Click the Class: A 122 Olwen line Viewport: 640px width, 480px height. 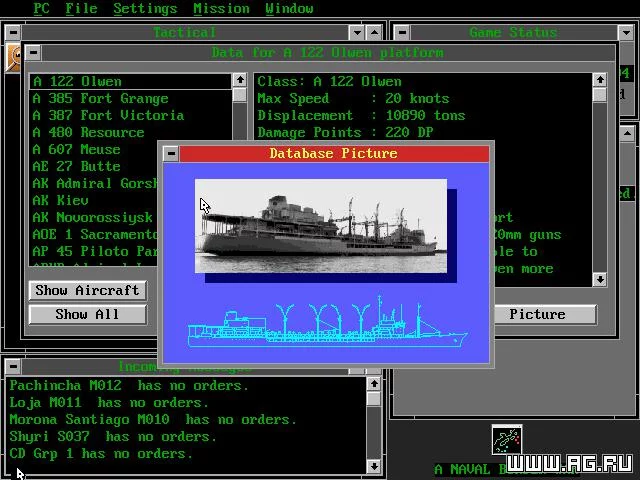(x=329, y=81)
